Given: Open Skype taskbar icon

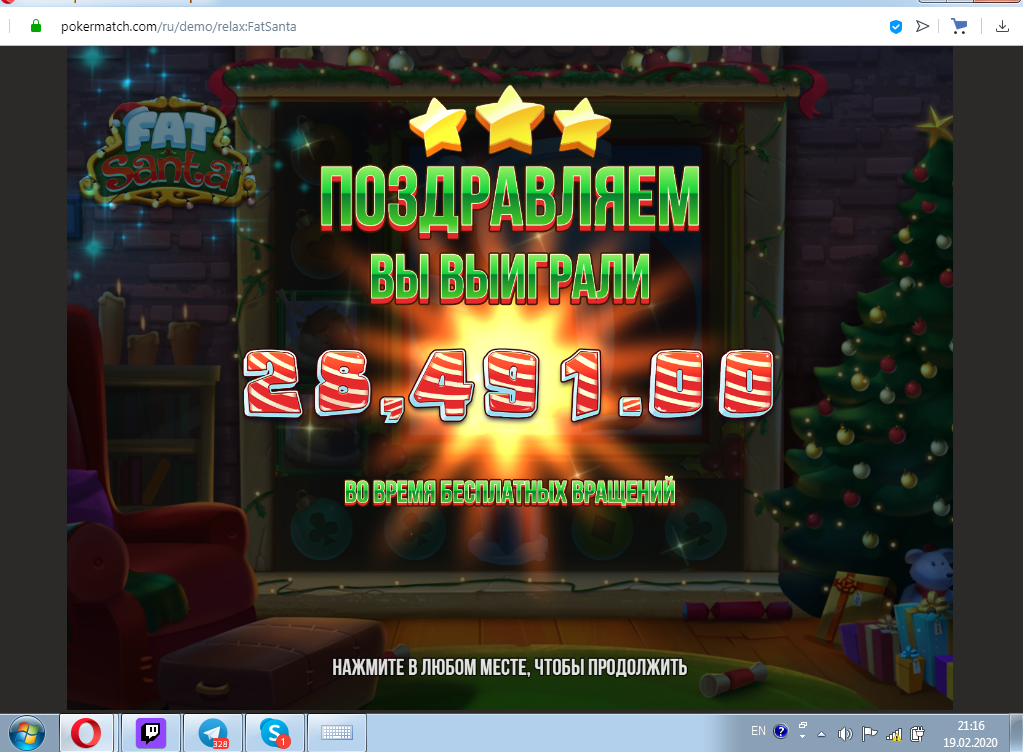Looking at the screenshot, I should click(275, 732).
